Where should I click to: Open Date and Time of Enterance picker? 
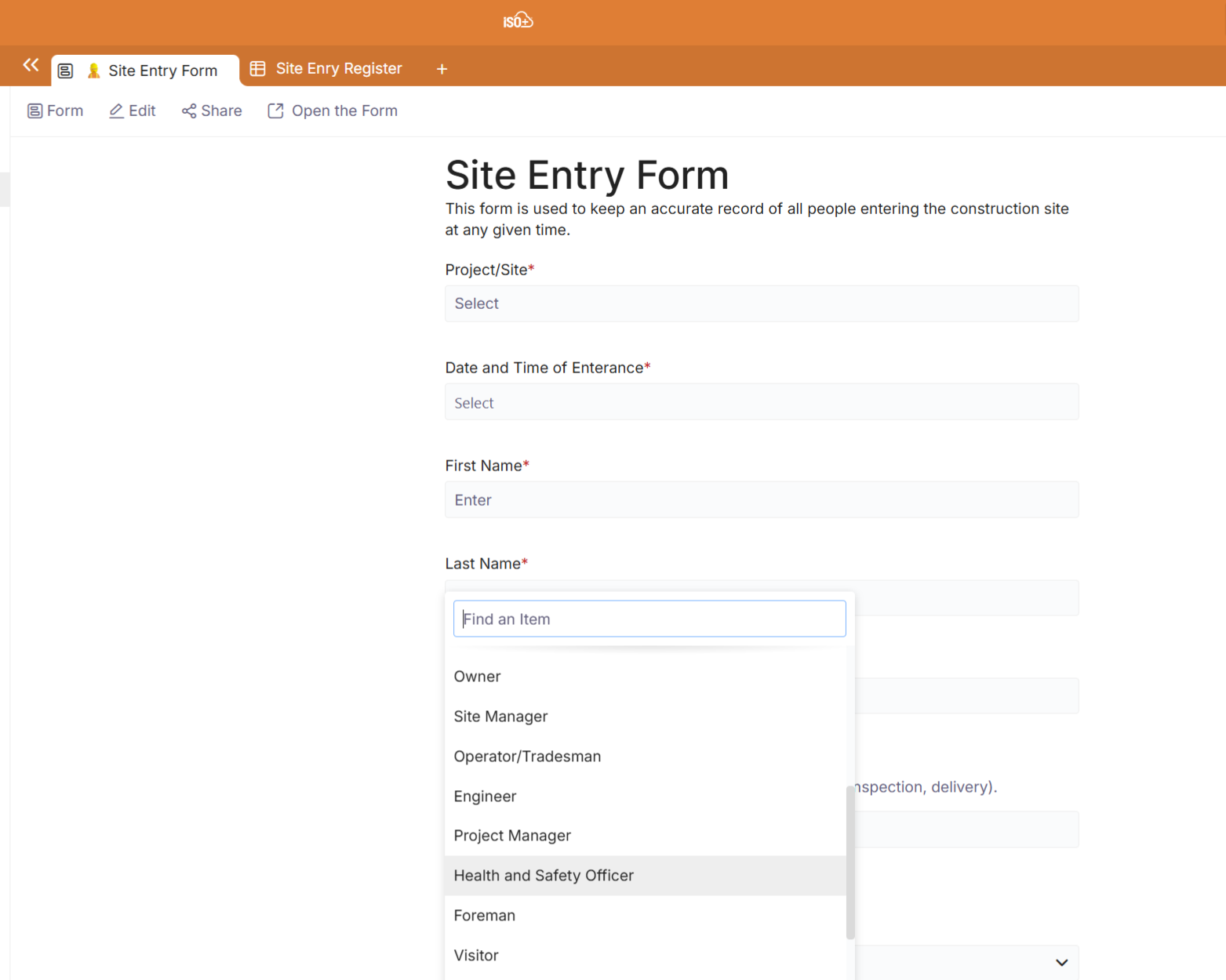[x=761, y=402]
